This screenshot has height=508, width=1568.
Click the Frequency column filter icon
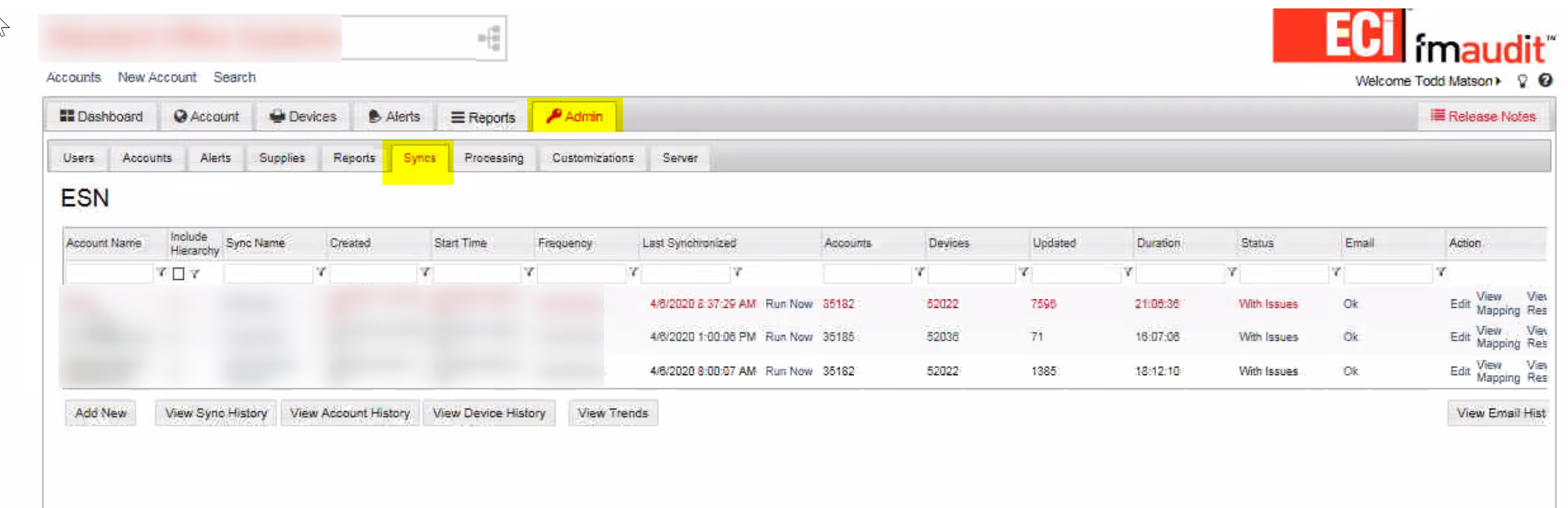pyautogui.click(x=633, y=272)
